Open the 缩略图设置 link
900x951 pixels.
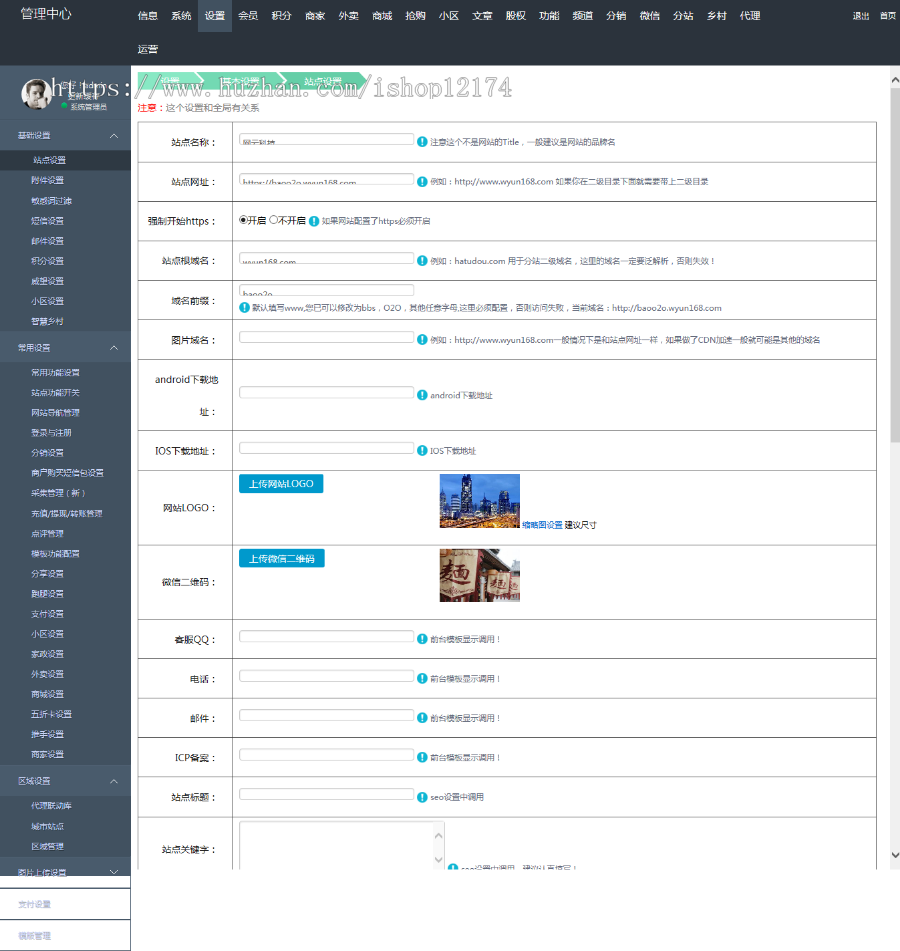coord(542,525)
